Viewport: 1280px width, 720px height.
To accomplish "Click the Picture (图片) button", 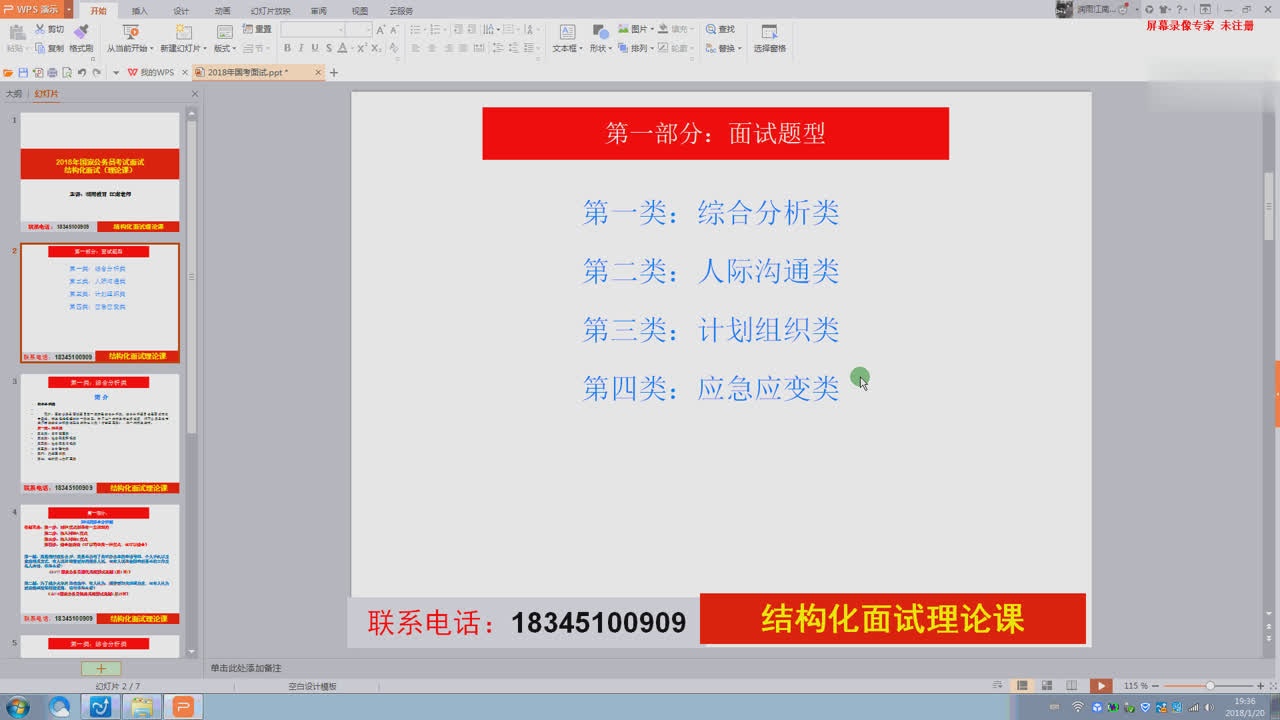I will (635, 29).
